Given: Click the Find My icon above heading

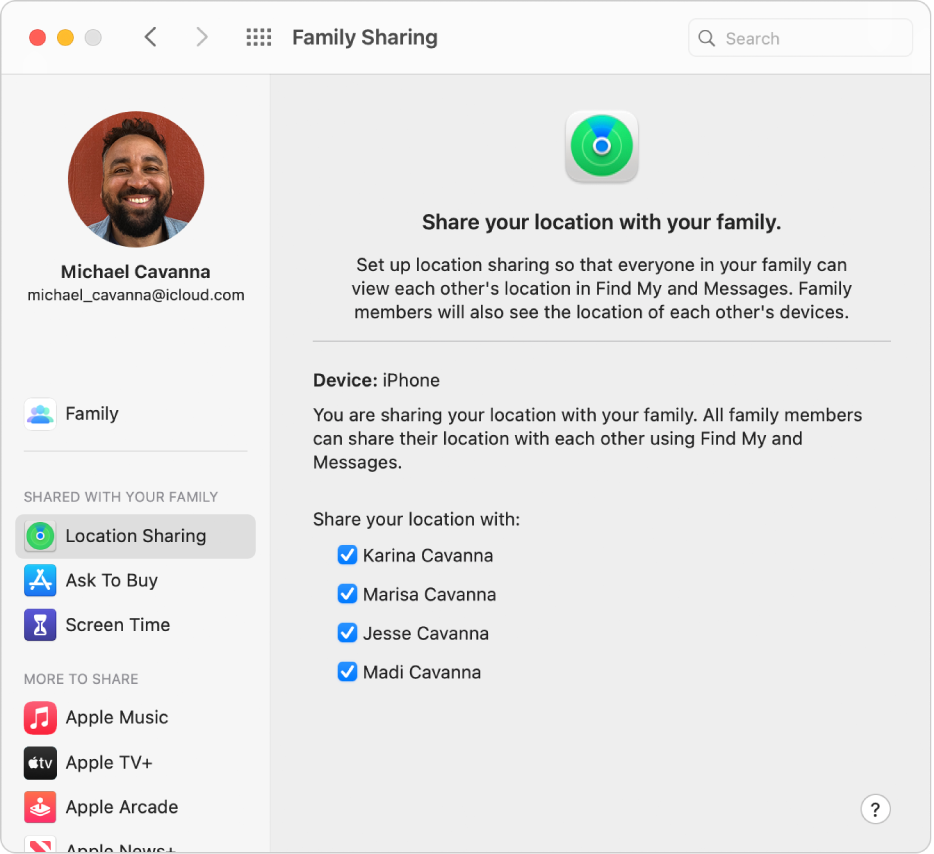Looking at the screenshot, I should coord(602,147).
